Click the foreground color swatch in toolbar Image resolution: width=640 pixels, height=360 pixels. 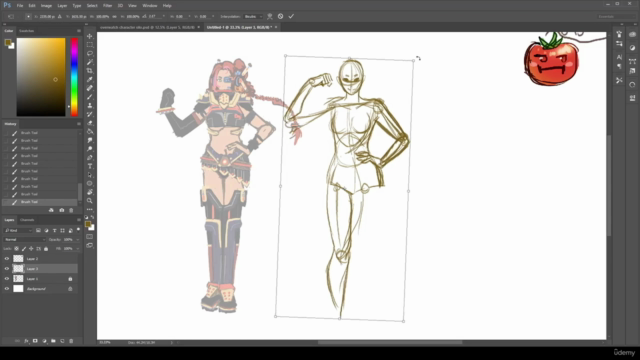(x=88, y=224)
